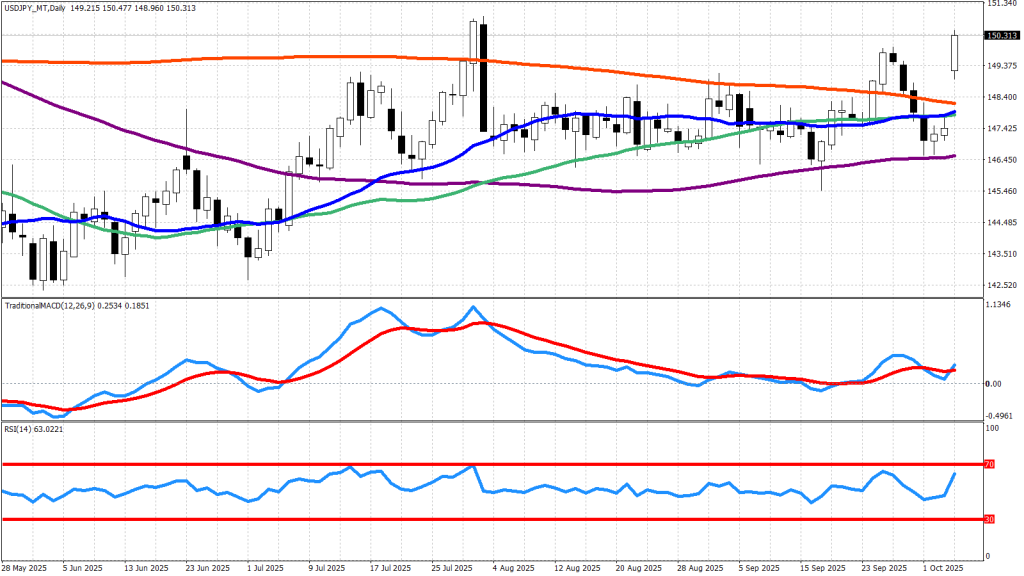Click the USDJPY_MT,Daily chart title label

pos(44,7)
